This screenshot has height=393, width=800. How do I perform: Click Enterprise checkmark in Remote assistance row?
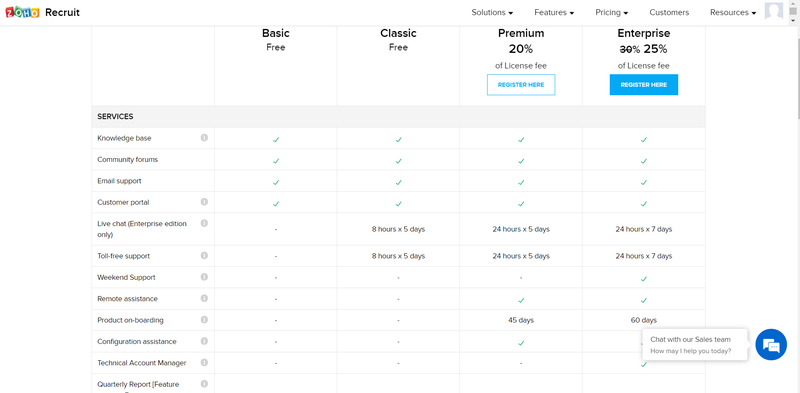tap(643, 300)
